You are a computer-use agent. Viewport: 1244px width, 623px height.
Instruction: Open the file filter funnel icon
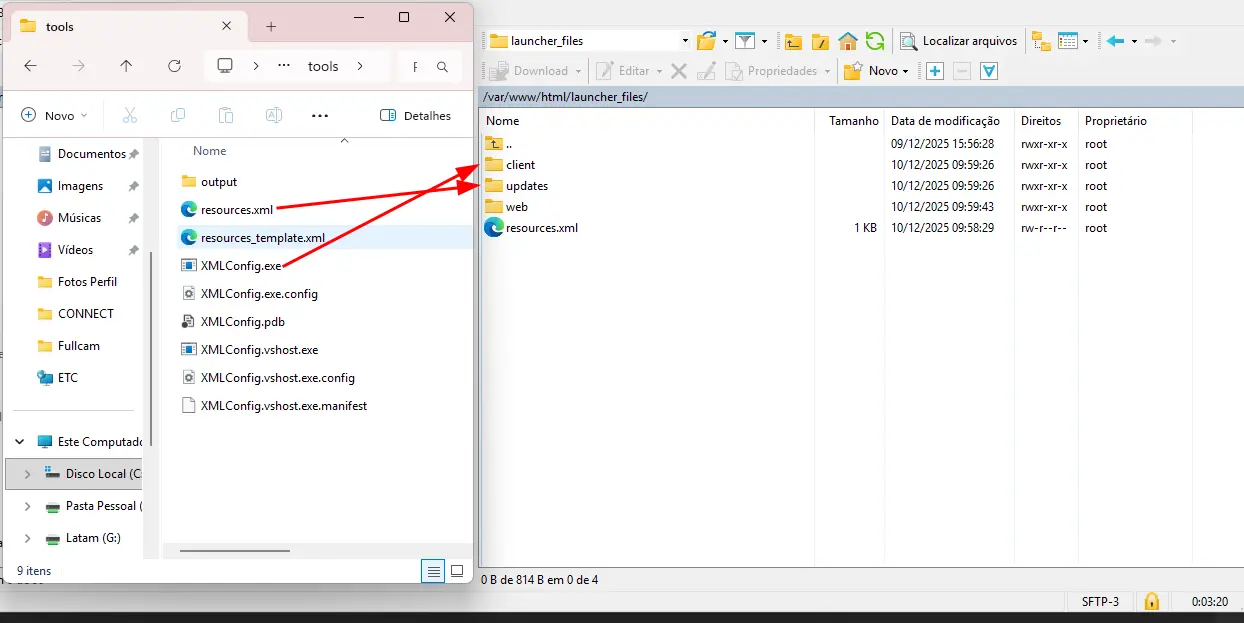(x=744, y=41)
